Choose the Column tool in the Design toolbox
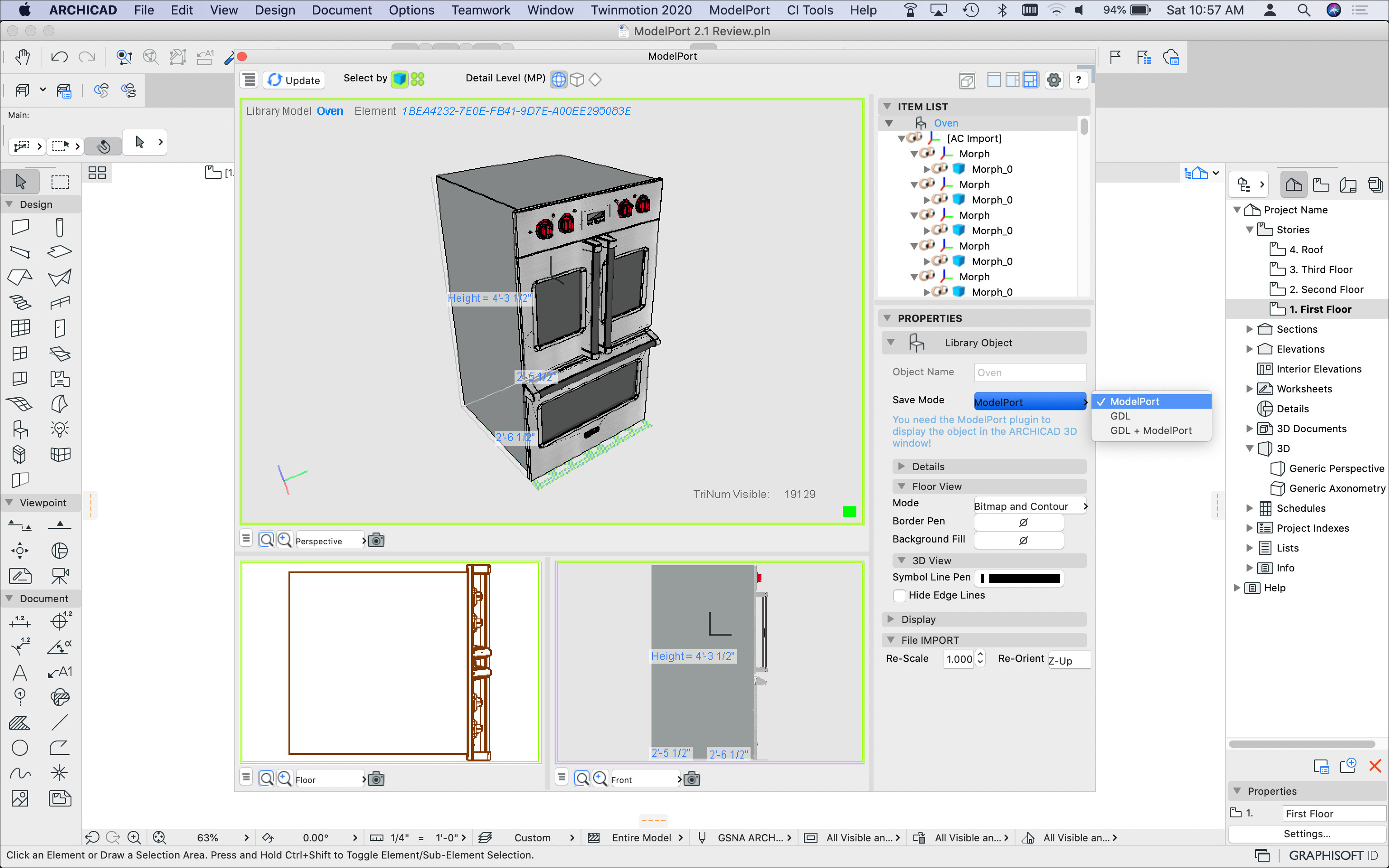Viewport: 1389px width, 868px height. [60, 227]
